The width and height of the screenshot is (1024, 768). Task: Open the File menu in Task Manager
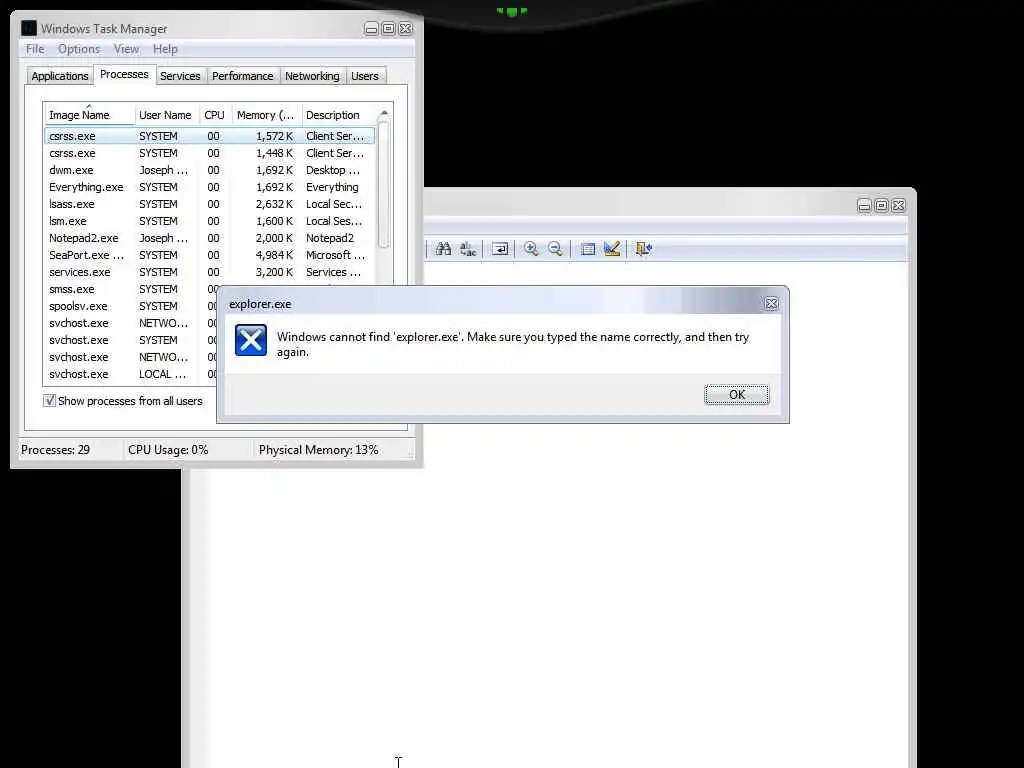[35, 49]
